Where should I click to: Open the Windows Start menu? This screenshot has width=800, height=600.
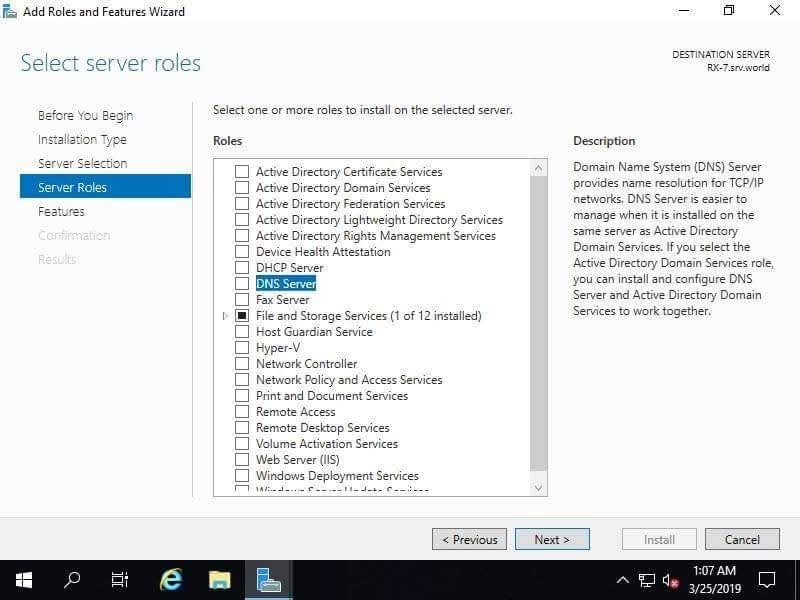pos(24,580)
